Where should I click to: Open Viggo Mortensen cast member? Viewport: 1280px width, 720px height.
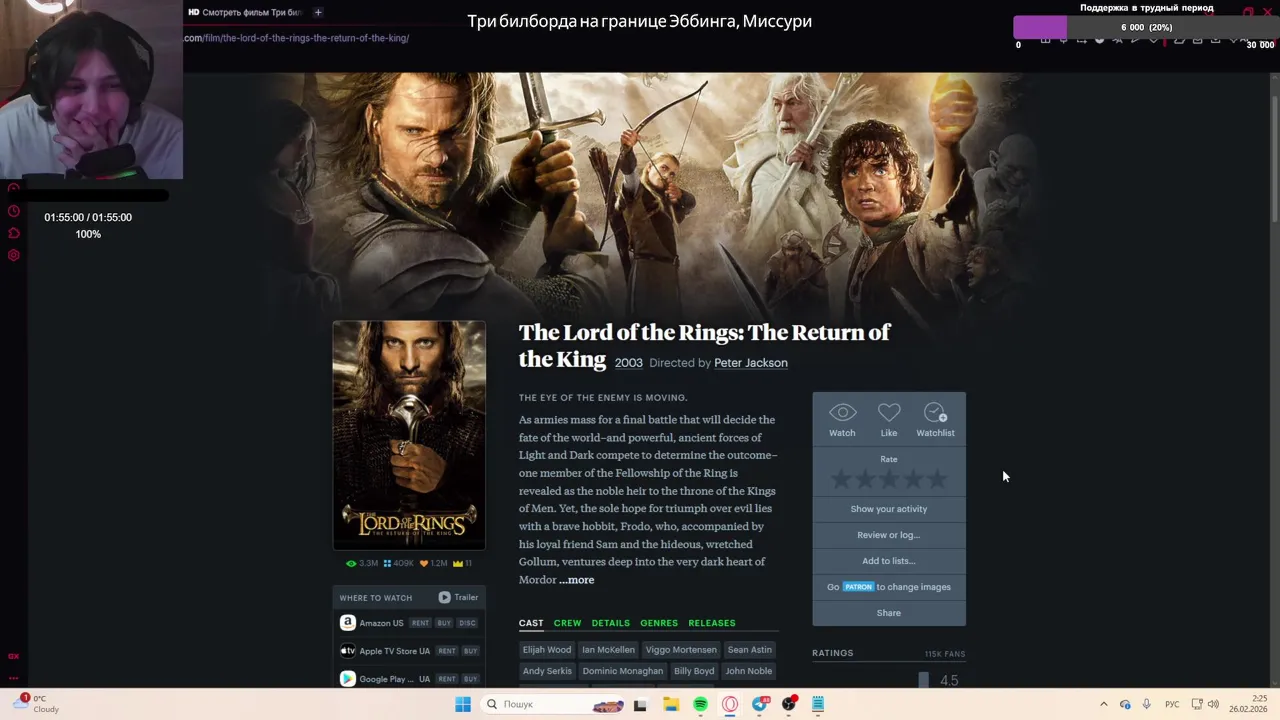point(681,650)
